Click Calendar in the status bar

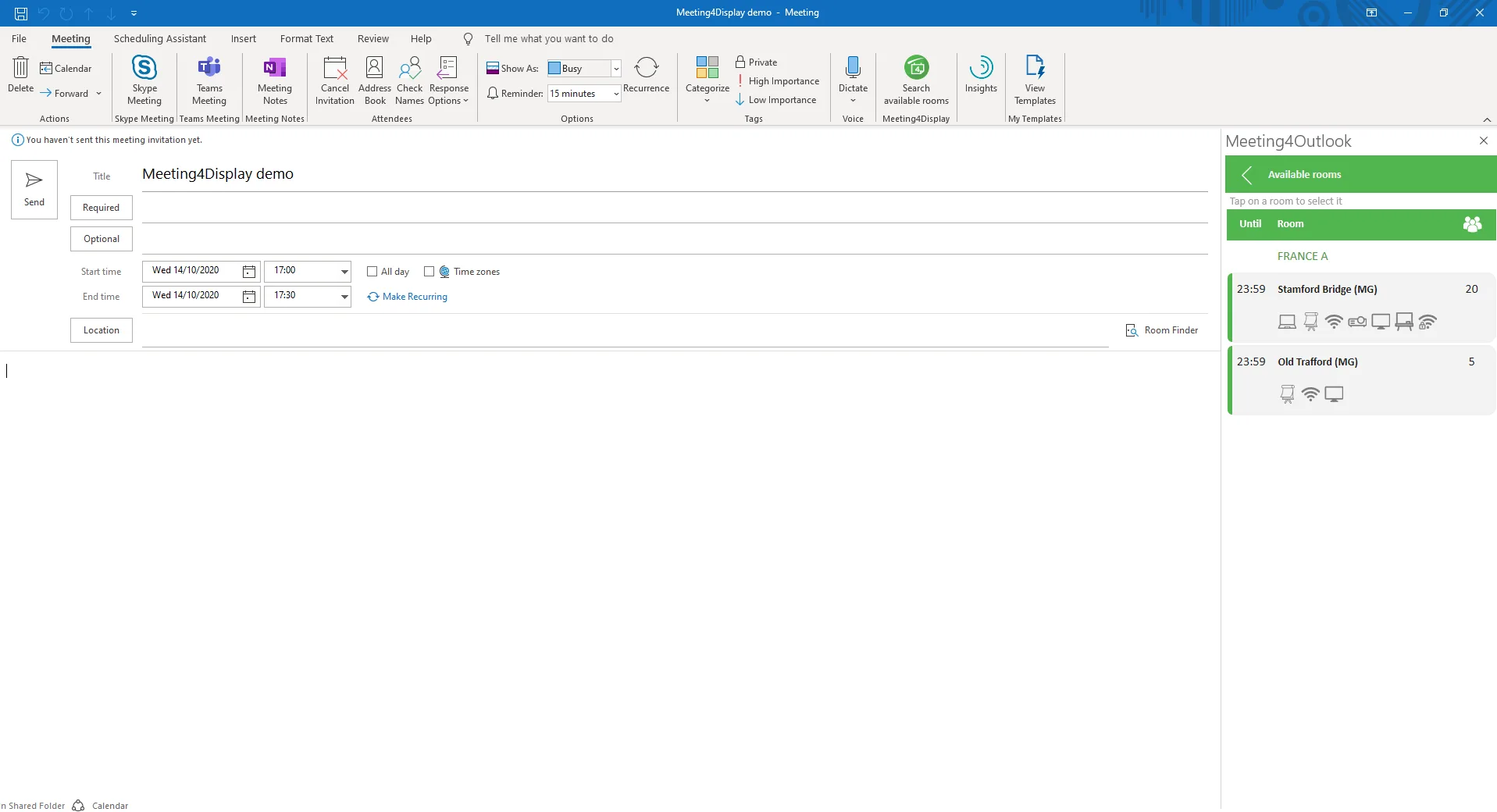(110, 806)
